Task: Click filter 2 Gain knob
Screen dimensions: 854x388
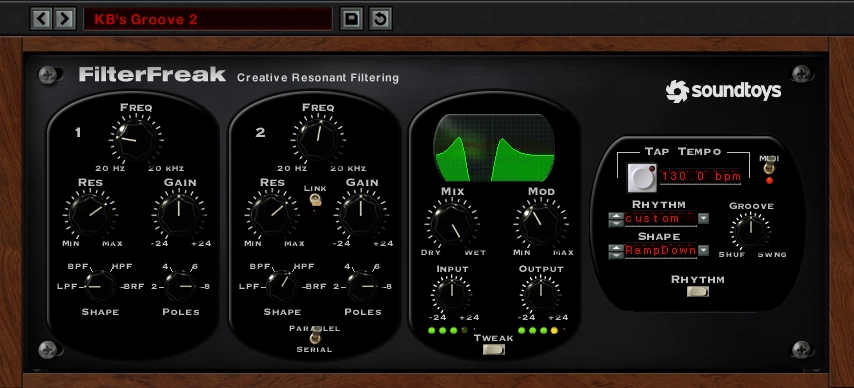Action: (x=361, y=214)
